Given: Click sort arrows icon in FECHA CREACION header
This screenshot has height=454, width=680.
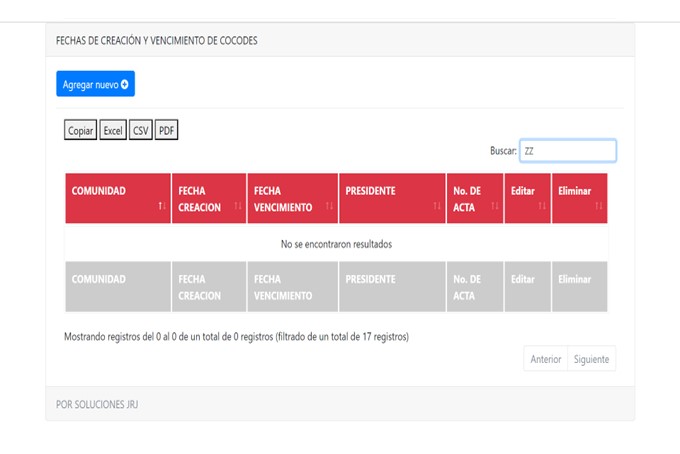Looking at the screenshot, I should (x=237, y=206).
